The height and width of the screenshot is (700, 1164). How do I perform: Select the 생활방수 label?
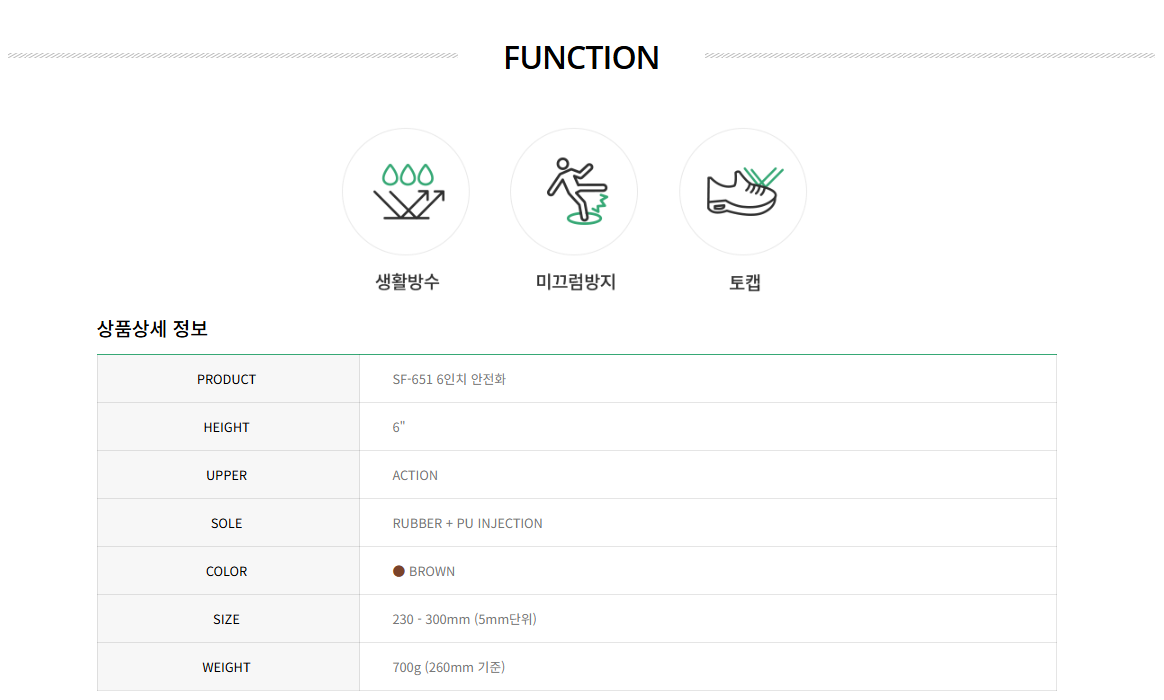[407, 282]
